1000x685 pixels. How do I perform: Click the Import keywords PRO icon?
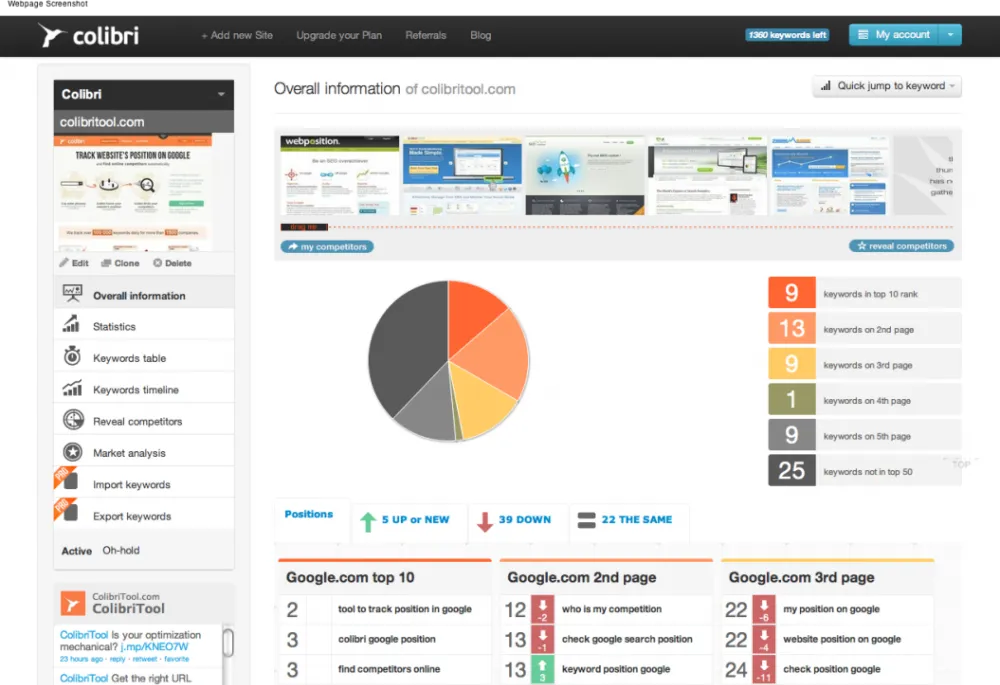pos(66,478)
